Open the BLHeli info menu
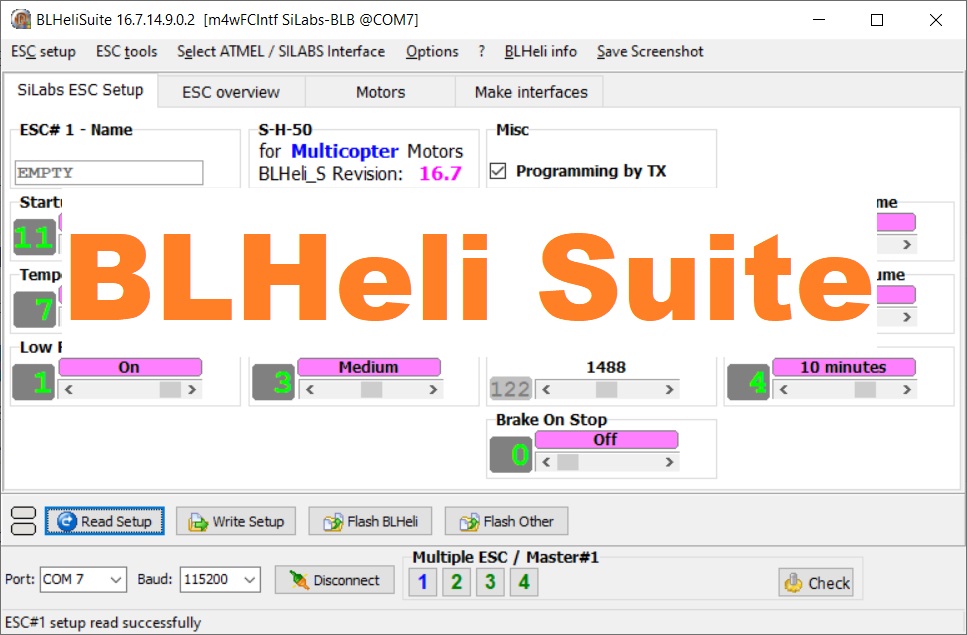The height and width of the screenshot is (635, 967). [540, 52]
